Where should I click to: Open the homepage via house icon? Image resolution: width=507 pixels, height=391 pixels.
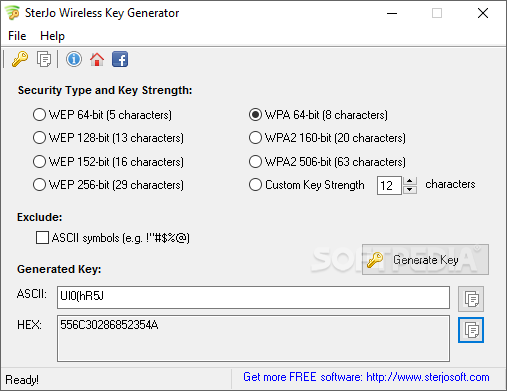coord(97,59)
